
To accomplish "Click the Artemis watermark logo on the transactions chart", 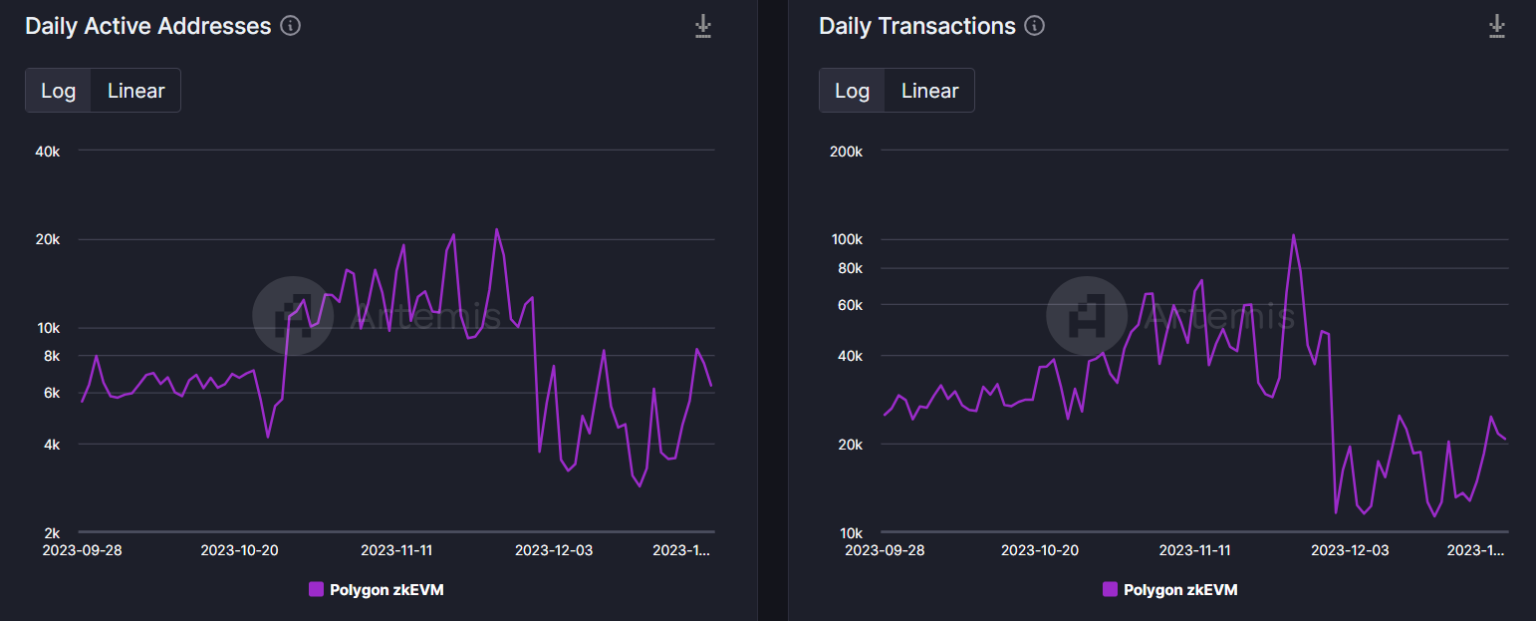I will (x=1087, y=316).
